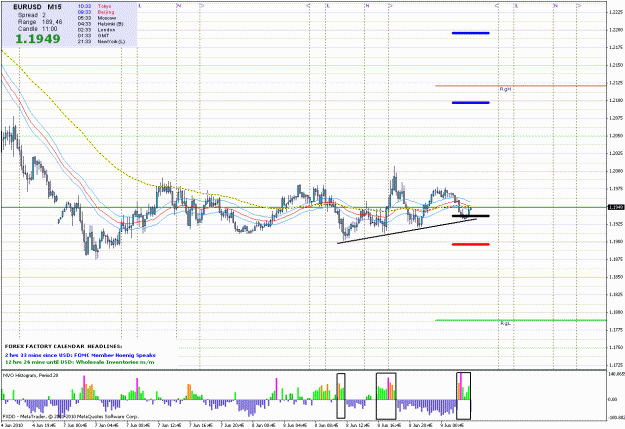
Task: Select the Range 189, 46 readout
Action: 40,22
